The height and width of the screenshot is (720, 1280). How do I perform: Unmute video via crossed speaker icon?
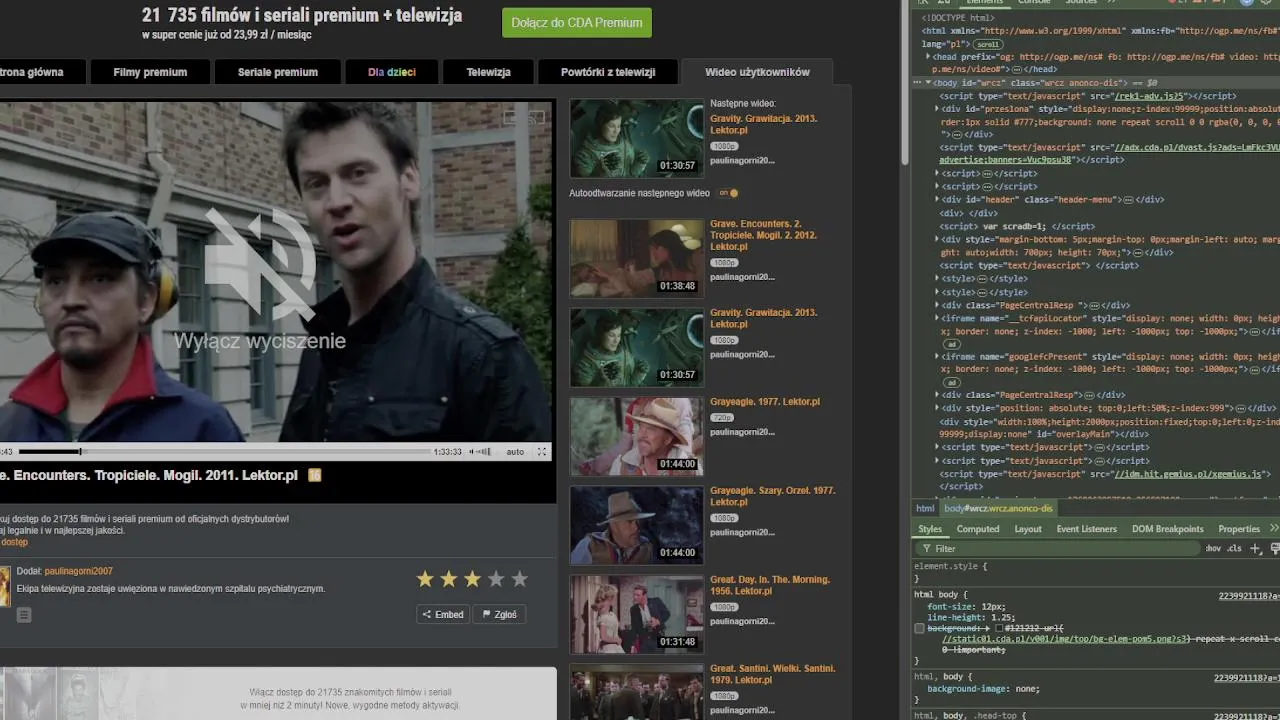point(260,264)
